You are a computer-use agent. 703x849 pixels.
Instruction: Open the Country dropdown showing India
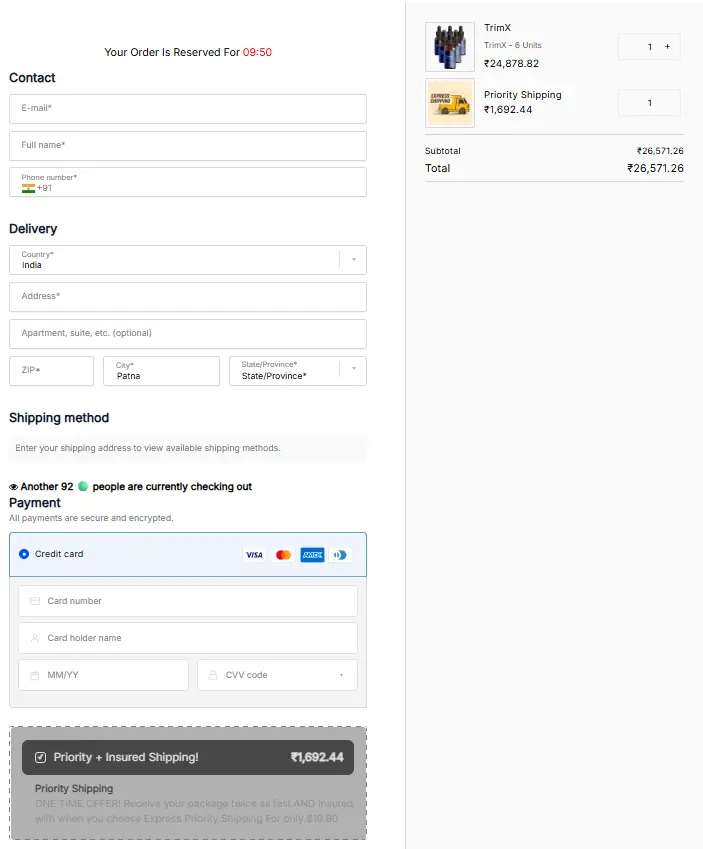click(353, 259)
